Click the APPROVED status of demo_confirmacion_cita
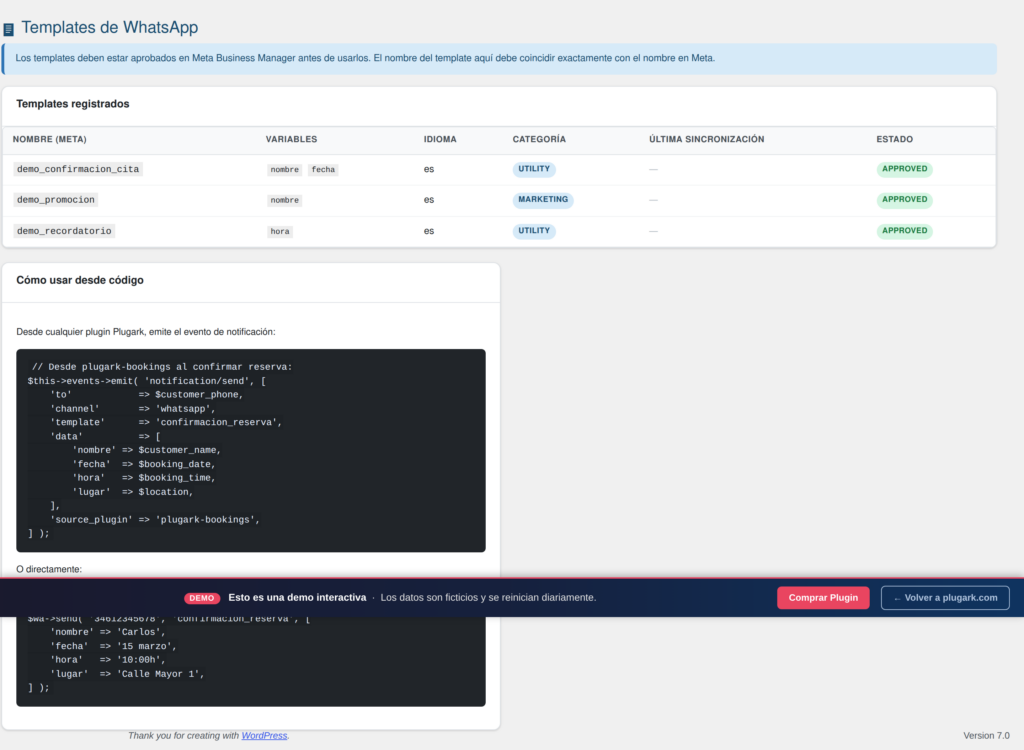The width and height of the screenshot is (1024, 750). 904,169
